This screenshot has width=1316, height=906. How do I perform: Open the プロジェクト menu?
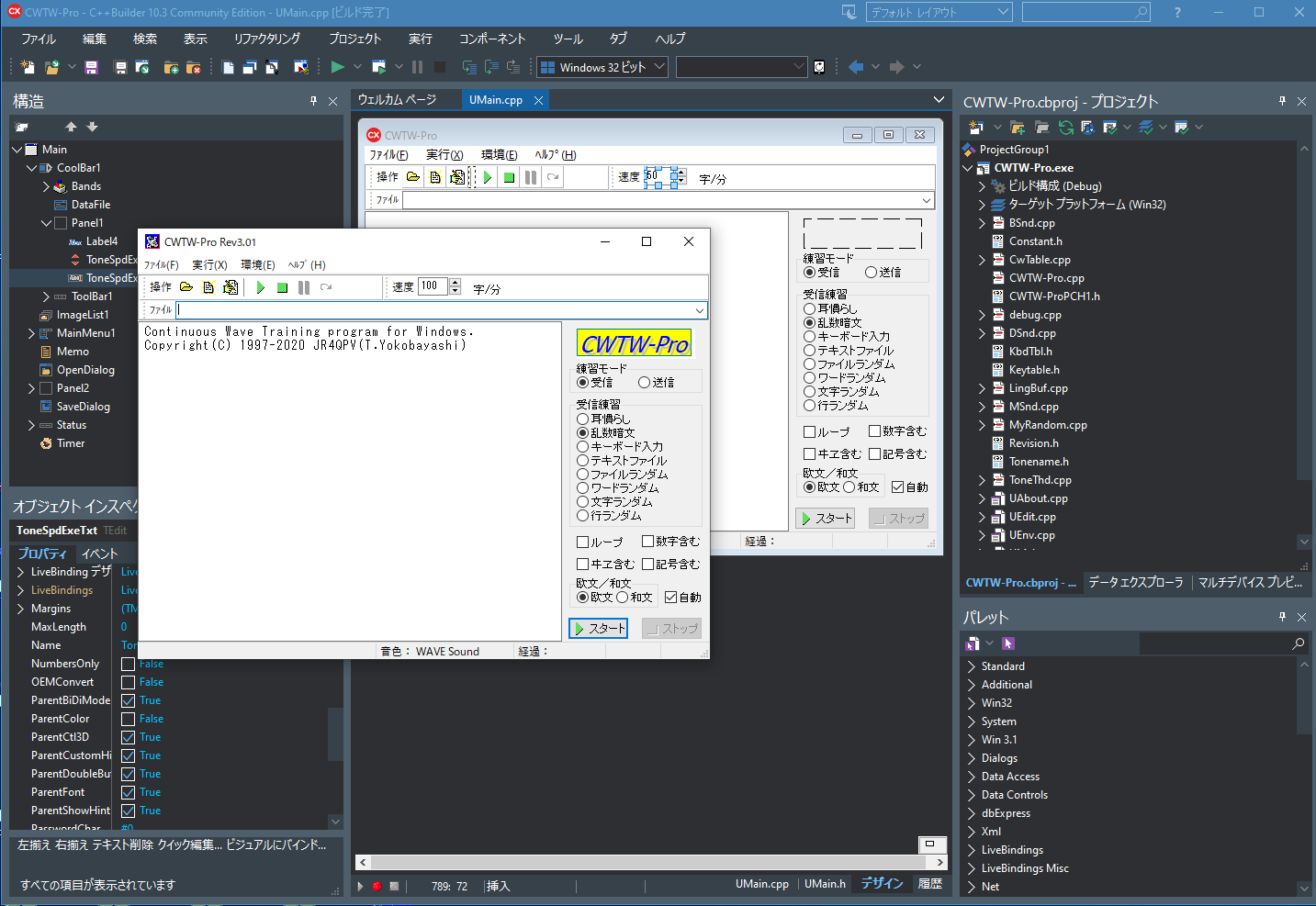(x=354, y=39)
